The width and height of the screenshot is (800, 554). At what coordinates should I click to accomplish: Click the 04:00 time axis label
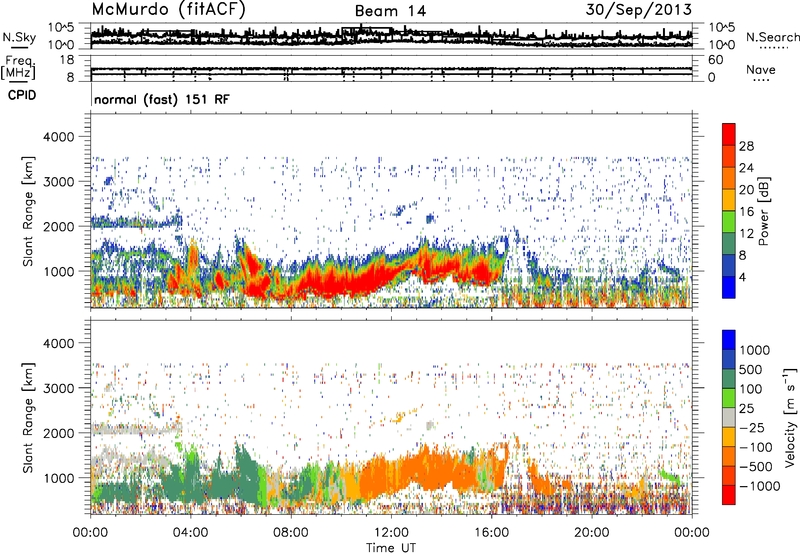pyautogui.click(x=191, y=533)
